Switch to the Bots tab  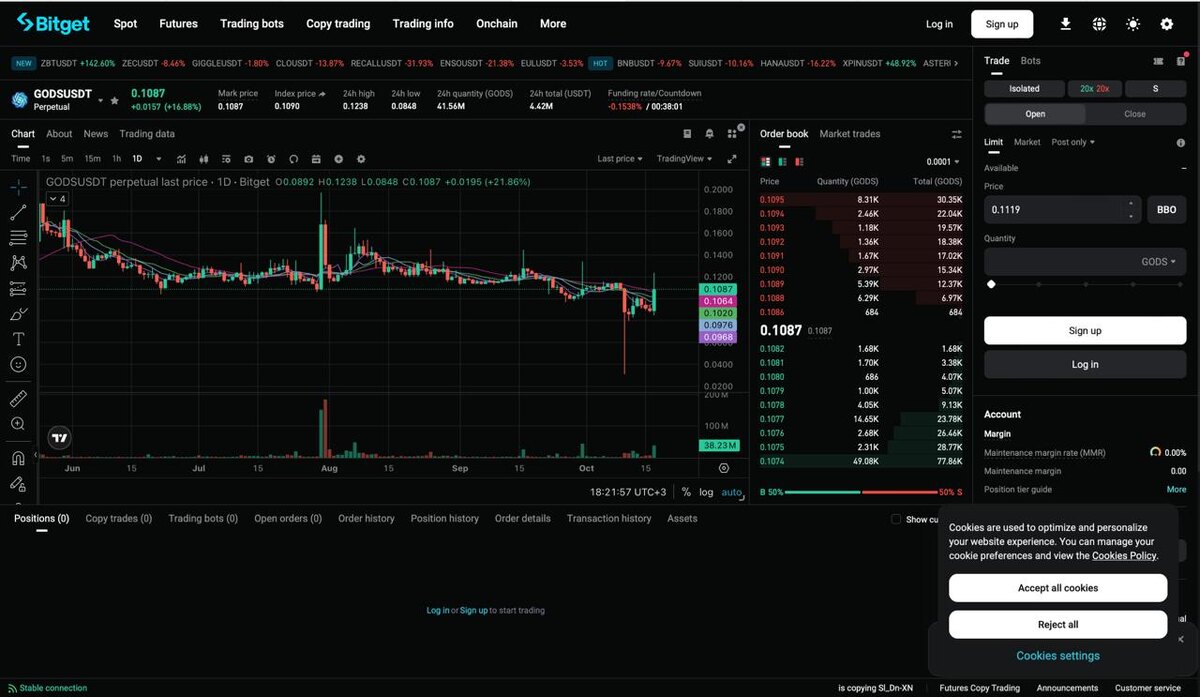click(1030, 61)
